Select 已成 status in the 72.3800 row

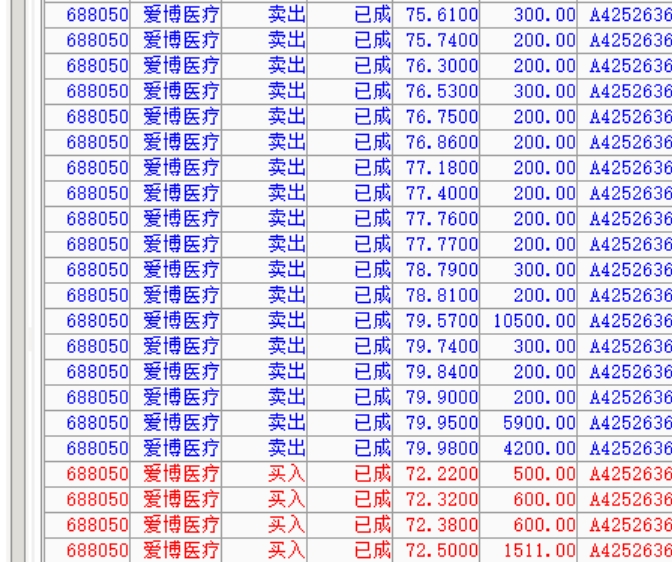pos(372,525)
